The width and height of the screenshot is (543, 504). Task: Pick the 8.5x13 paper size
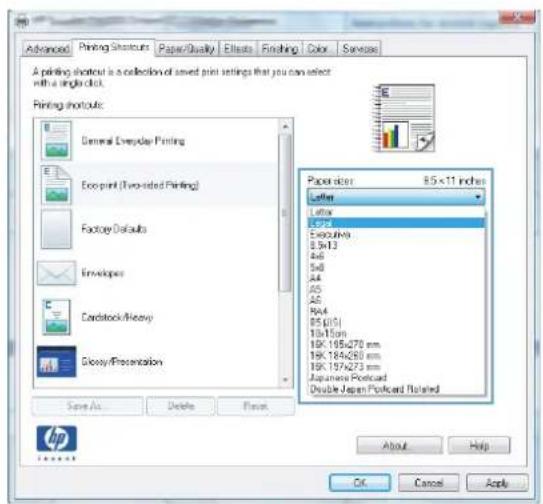coord(396,245)
